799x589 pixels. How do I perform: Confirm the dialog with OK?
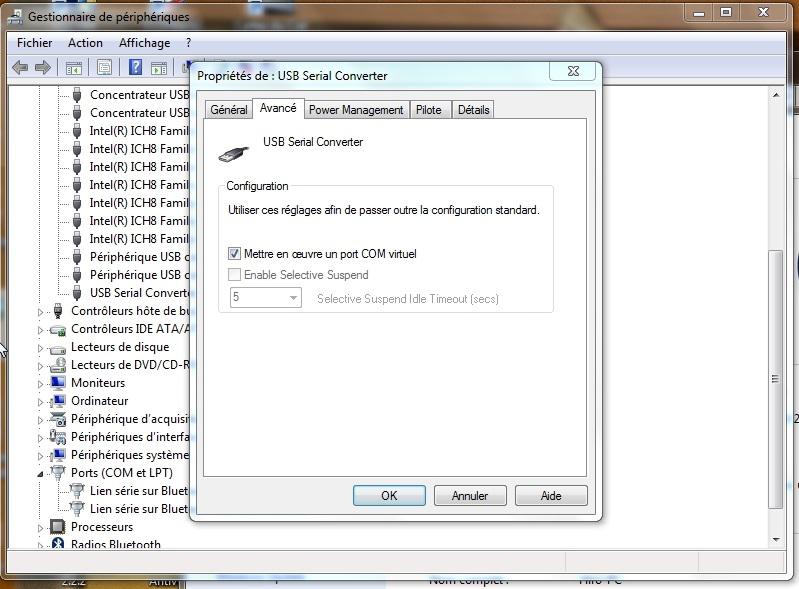click(x=389, y=496)
